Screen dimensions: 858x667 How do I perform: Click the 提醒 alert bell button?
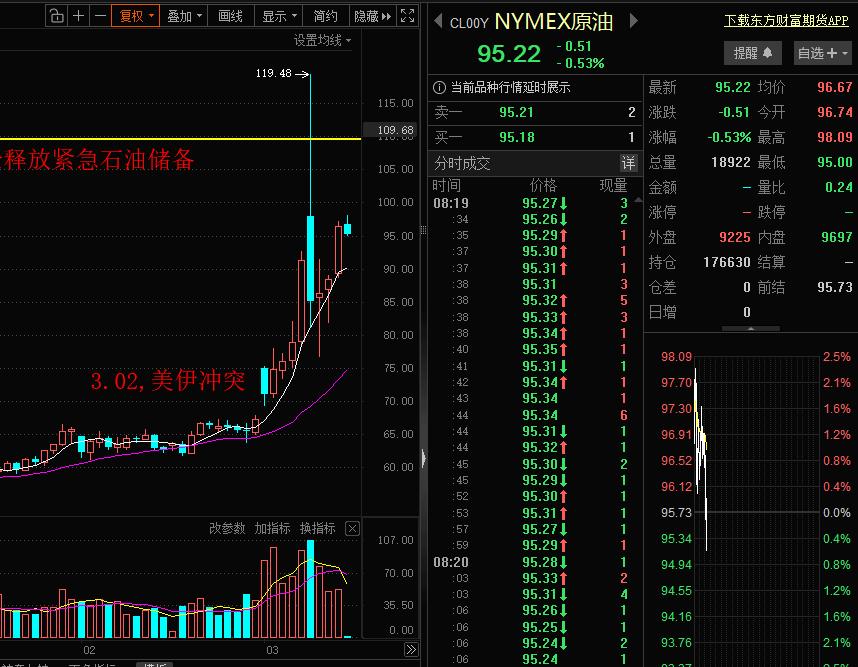click(x=752, y=53)
